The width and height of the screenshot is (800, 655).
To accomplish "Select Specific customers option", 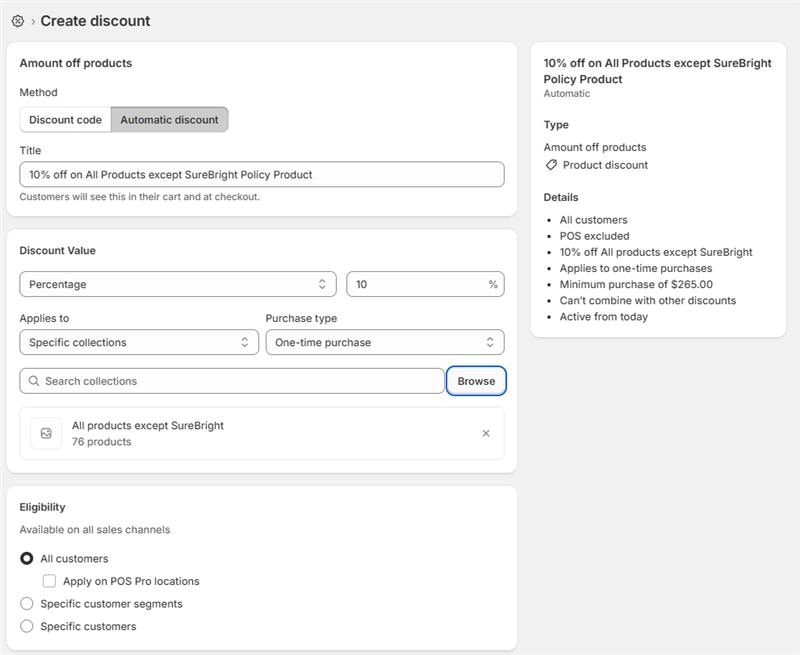I will click(27, 626).
